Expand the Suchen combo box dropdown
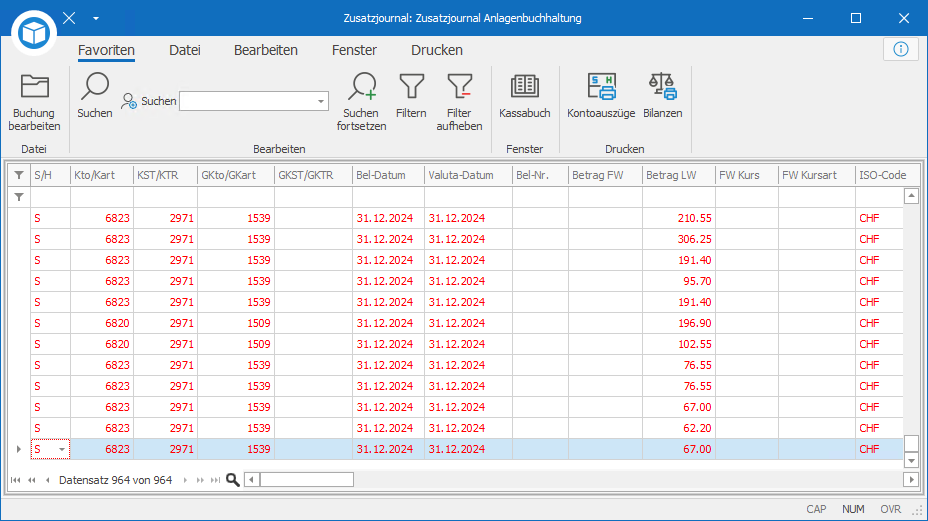 pos(321,101)
